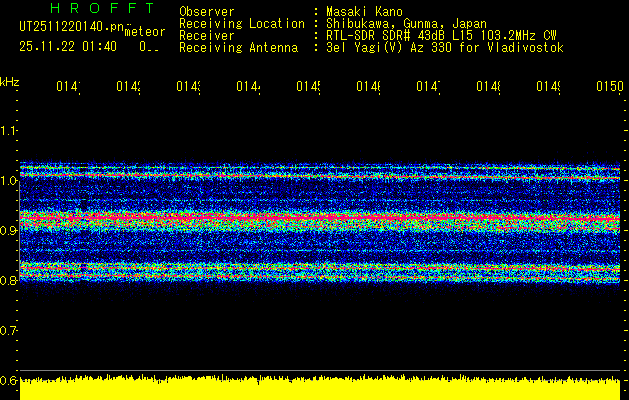Select the 1.1 frequency axis label
629x400 pixels.
(9, 131)
